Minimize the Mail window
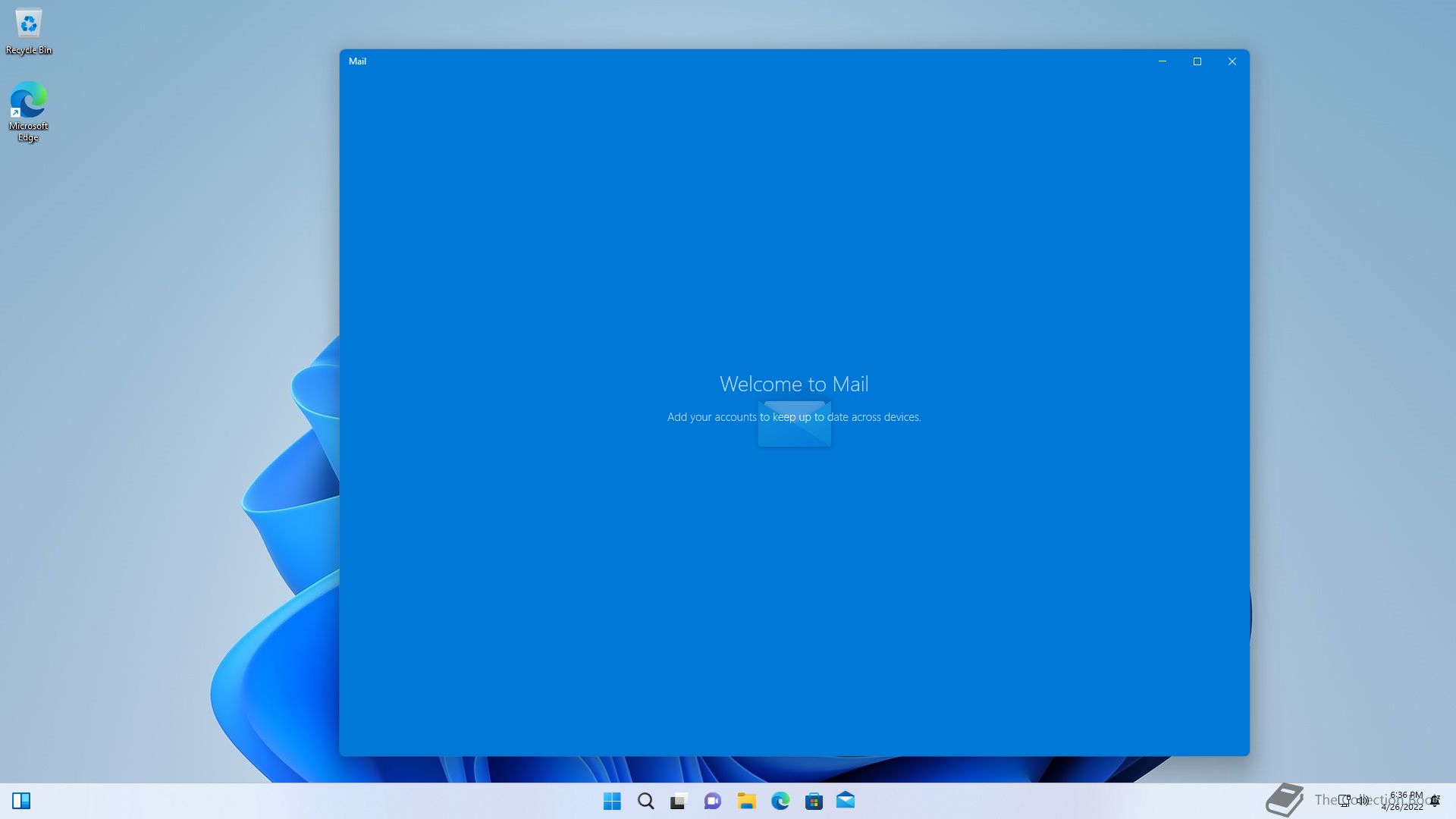Viewport: 1456px width, 819px height. click(x=1163, y=61)
